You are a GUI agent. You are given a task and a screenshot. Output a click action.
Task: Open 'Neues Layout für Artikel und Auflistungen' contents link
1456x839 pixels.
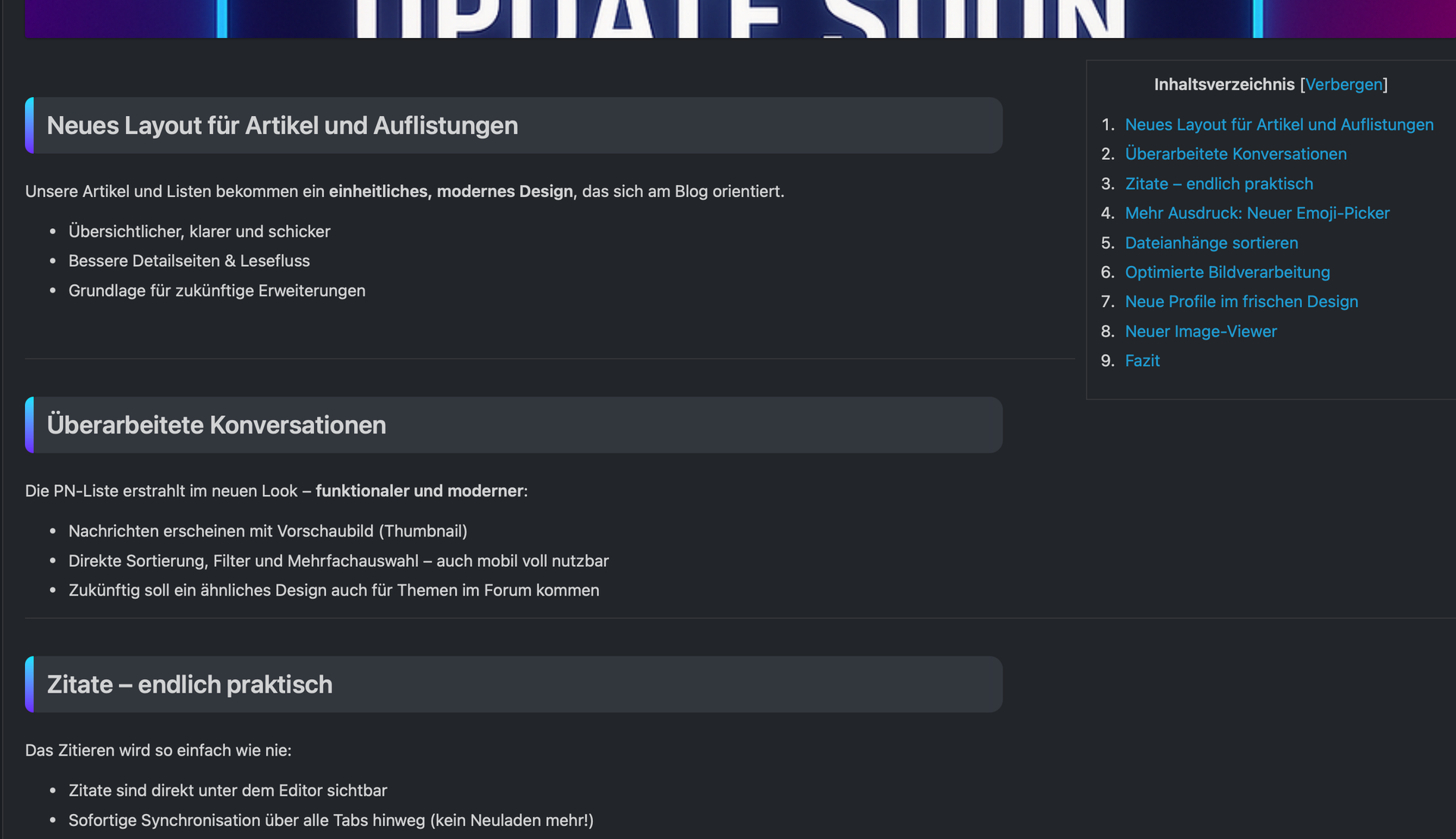1279,124
